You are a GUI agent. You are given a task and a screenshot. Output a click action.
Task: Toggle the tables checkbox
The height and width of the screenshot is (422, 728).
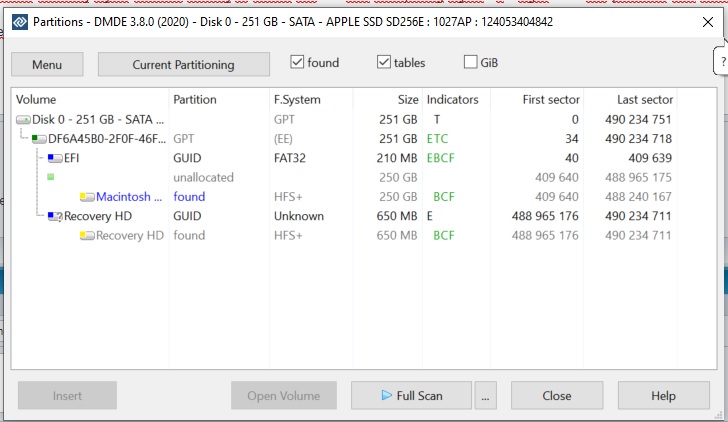click(384, 62)
